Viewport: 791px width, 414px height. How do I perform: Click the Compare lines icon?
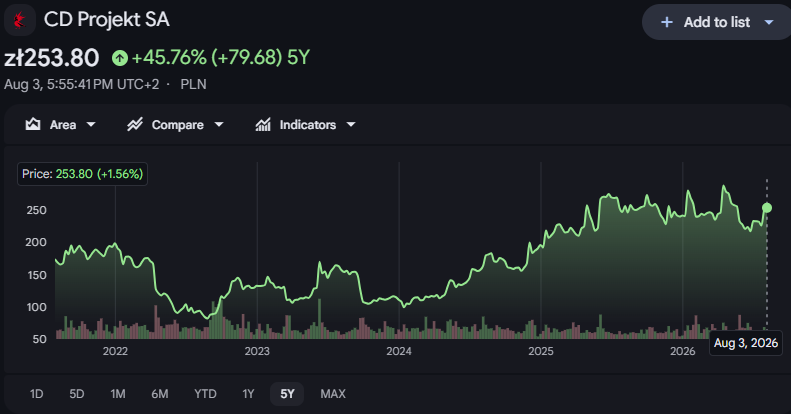pyautogui.click(x=135, y=124)
